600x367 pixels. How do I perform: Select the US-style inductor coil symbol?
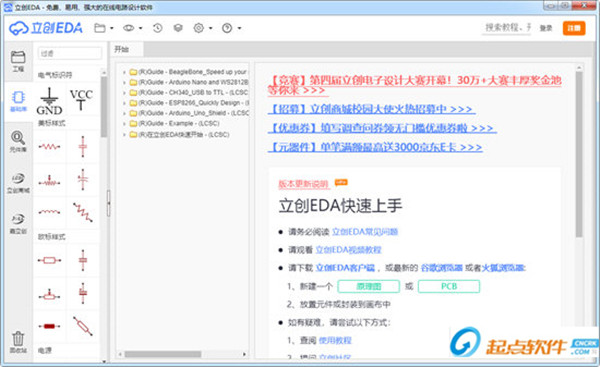click(x=49, y=212)
